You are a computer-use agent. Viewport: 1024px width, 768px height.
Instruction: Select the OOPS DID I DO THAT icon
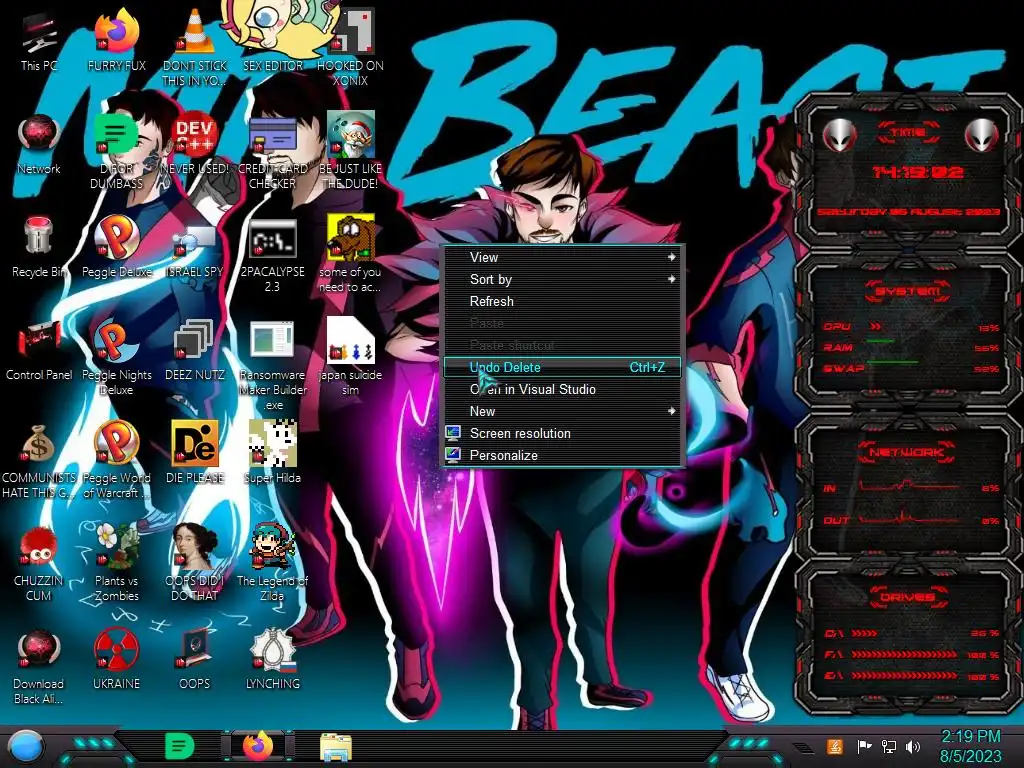tap(195, 562)
